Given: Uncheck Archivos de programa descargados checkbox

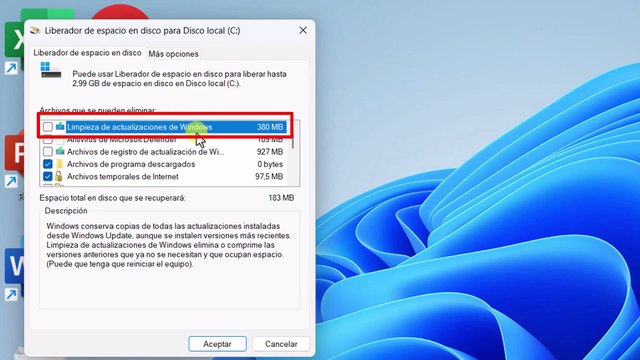Looking at the screenshot, I should coord(48,164).
